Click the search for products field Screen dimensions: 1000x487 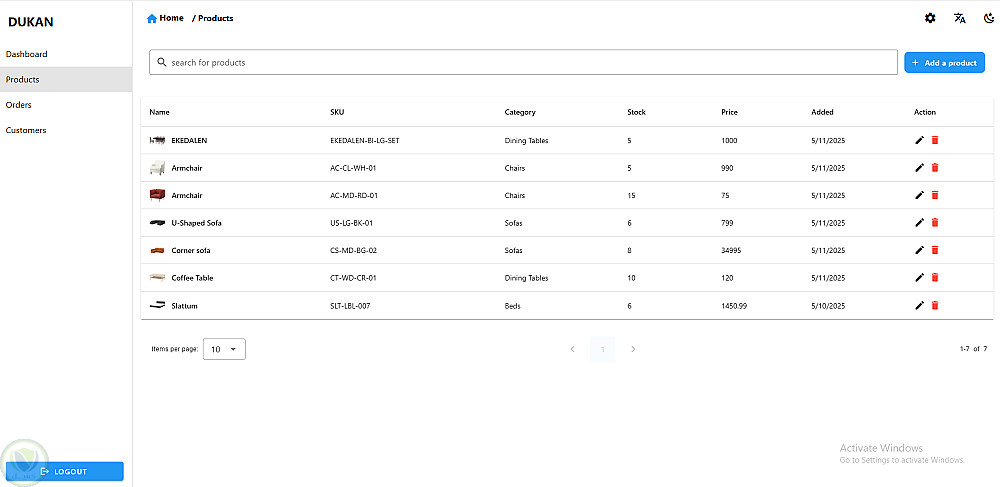pos(523,63)
